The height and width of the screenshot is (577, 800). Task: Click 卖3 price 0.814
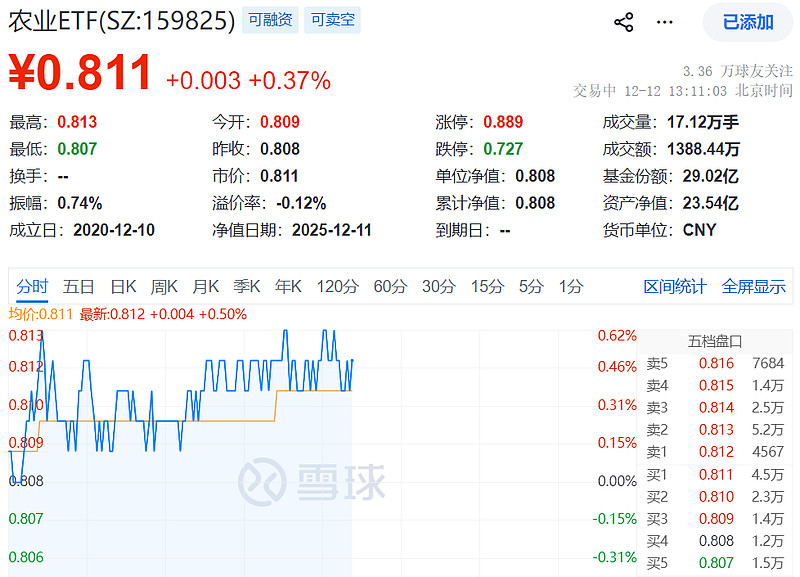[x=716, y=408]
